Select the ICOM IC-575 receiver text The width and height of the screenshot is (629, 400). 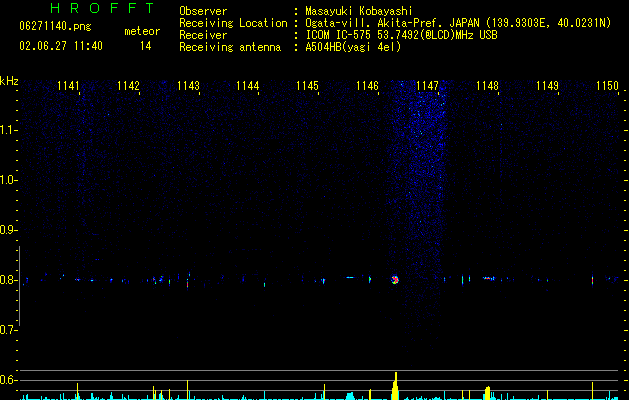pos(401,35)
